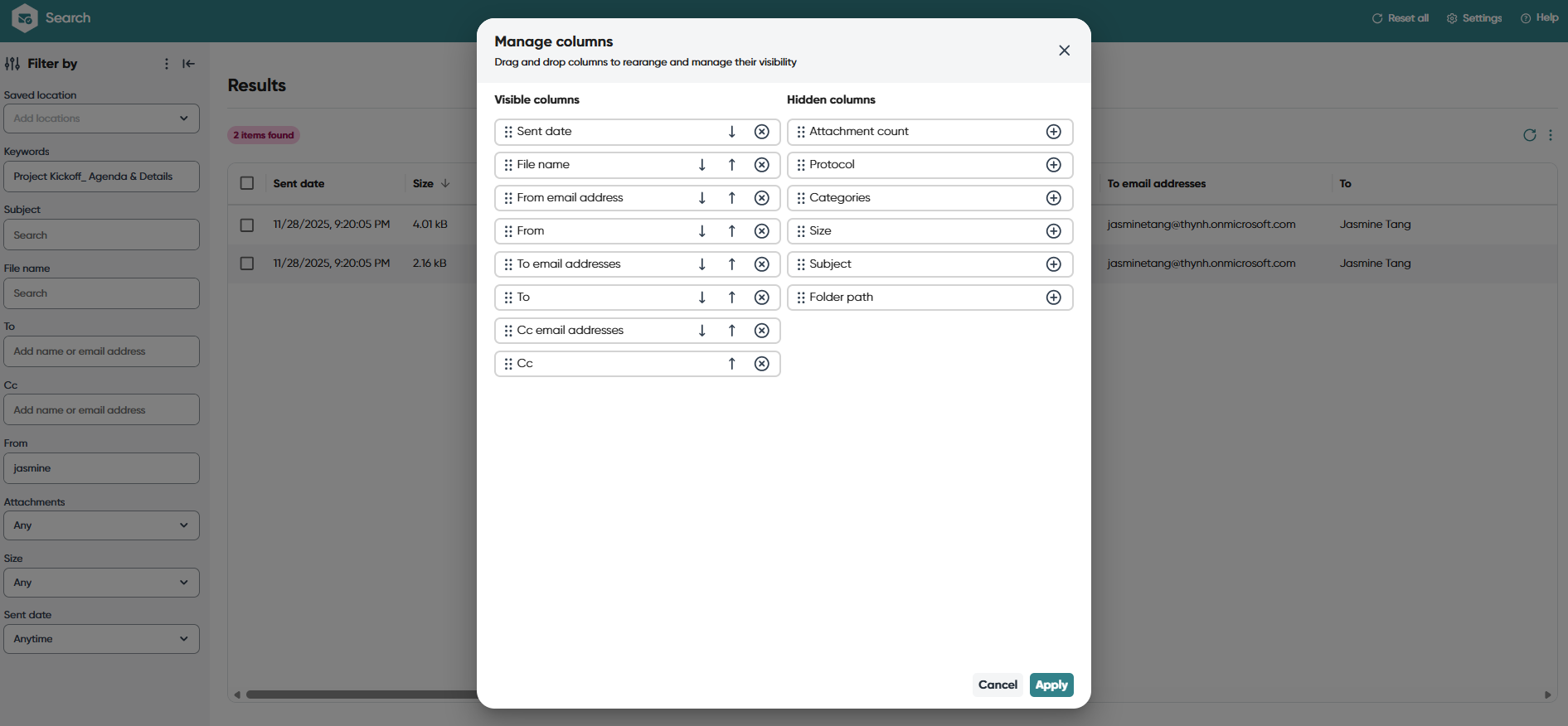Check the first result row checkbox
This screenshot has height=726, width=1568.
point(247,225)
